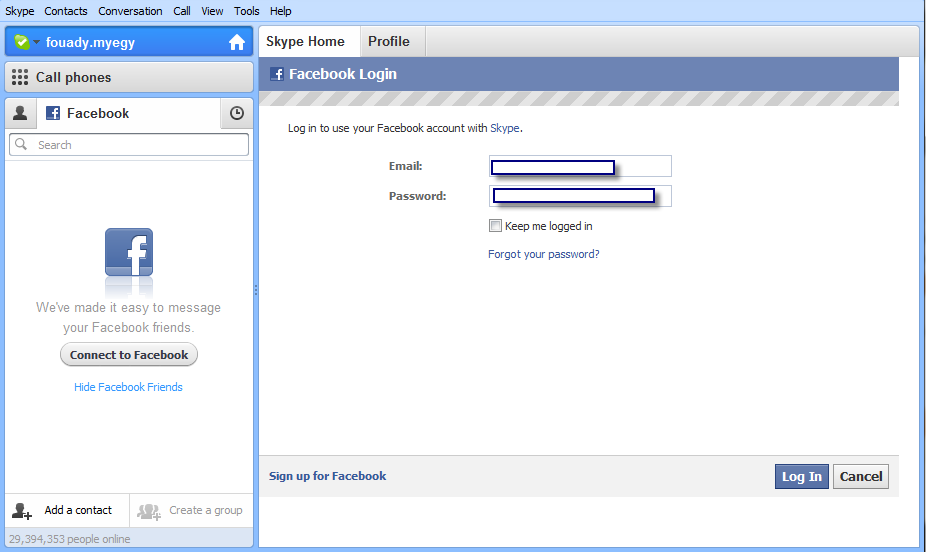The width and height of the screenshot is (926, 552).
Task: Open the Contacts menu
Action: [66, 11]
